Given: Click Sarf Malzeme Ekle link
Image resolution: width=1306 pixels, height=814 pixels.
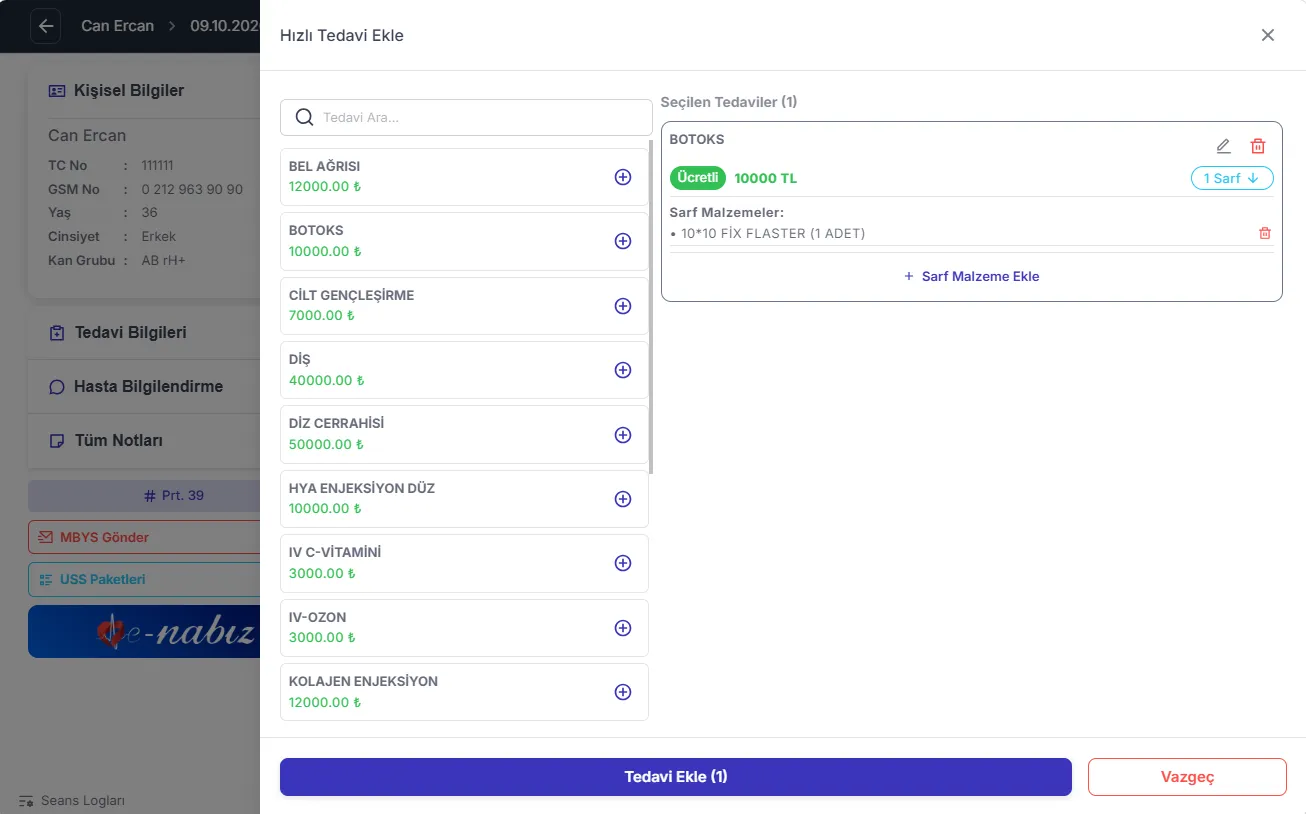Looking at the screenshot, I should point(972,276).
